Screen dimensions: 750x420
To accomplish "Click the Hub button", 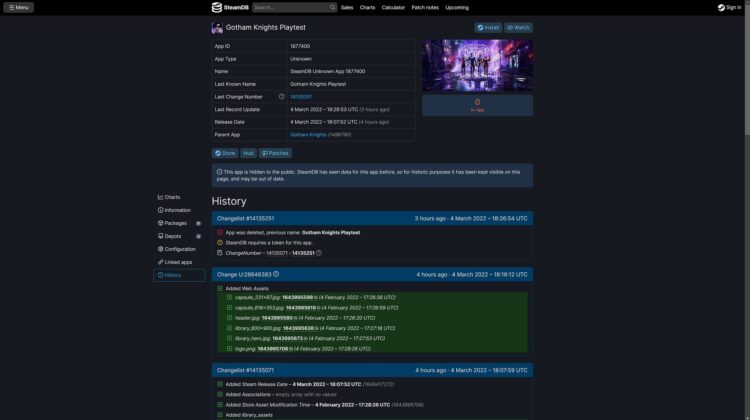I will [x=248, y=153].
